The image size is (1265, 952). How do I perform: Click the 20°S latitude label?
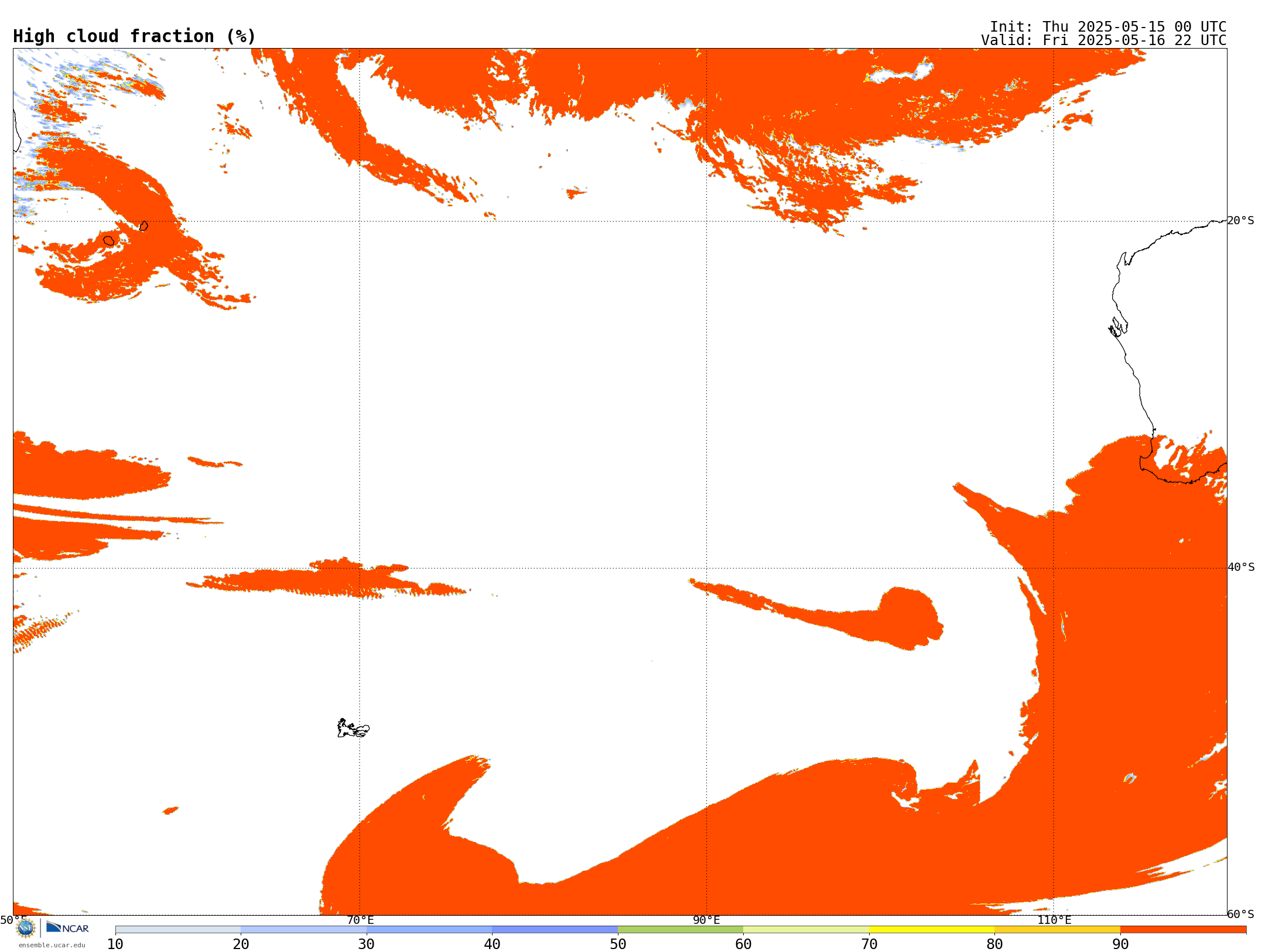pos(1240,221)
